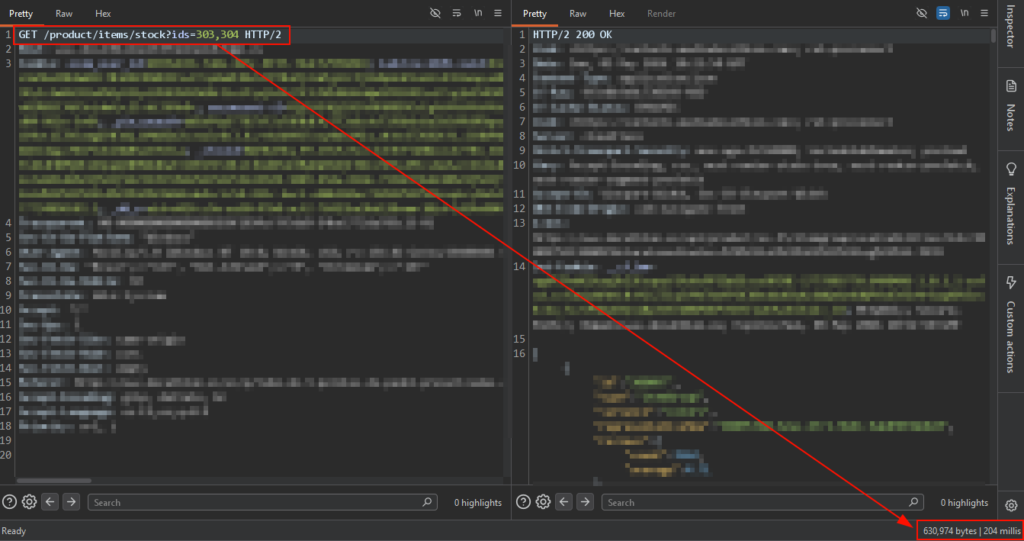Screen dimensions: 1024x541
Task: Go to previous match in request search
Action: pyautogui.click(x=50, y=502)
